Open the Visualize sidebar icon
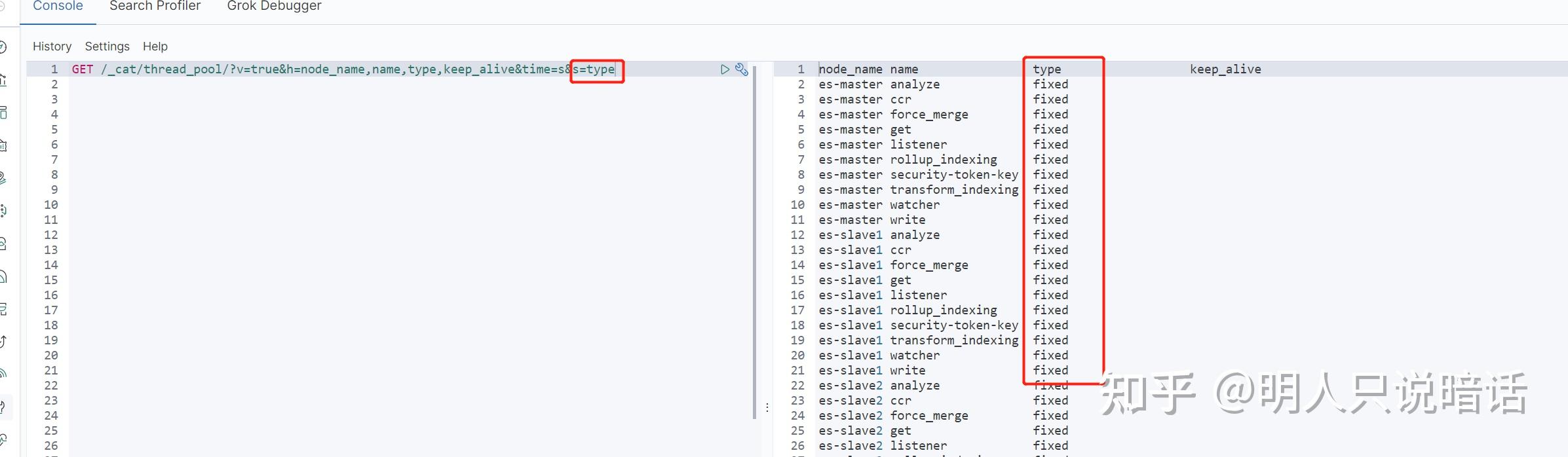The height and width of the screenshot is (457, 1568). coord(3,80)
